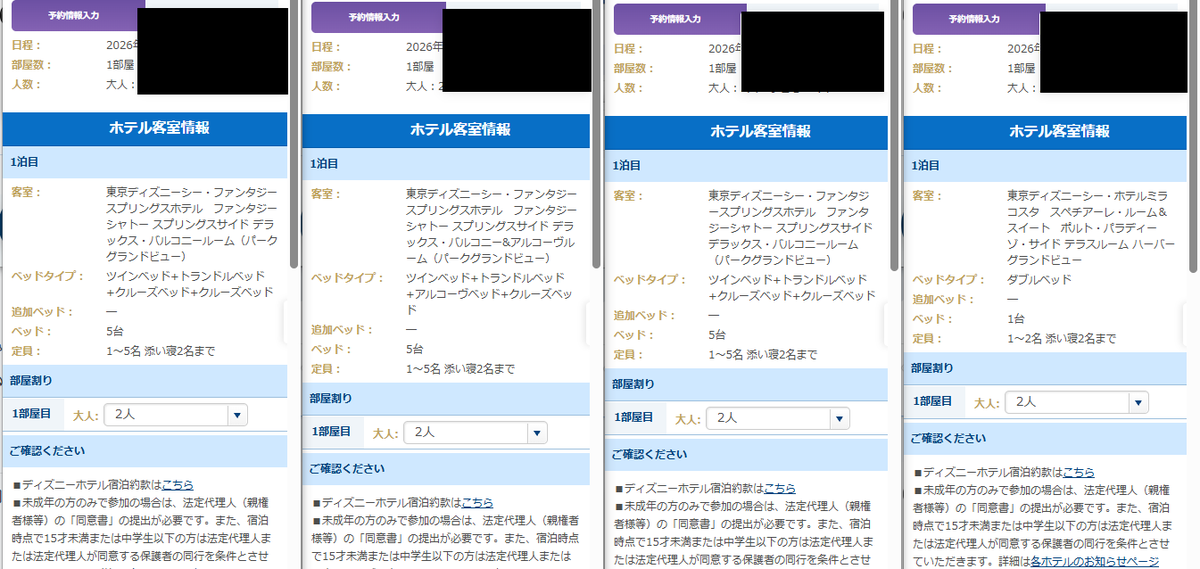1200x569 pixels.
Task: Click the 5台 value in the third panel
Action: [717, 335]
